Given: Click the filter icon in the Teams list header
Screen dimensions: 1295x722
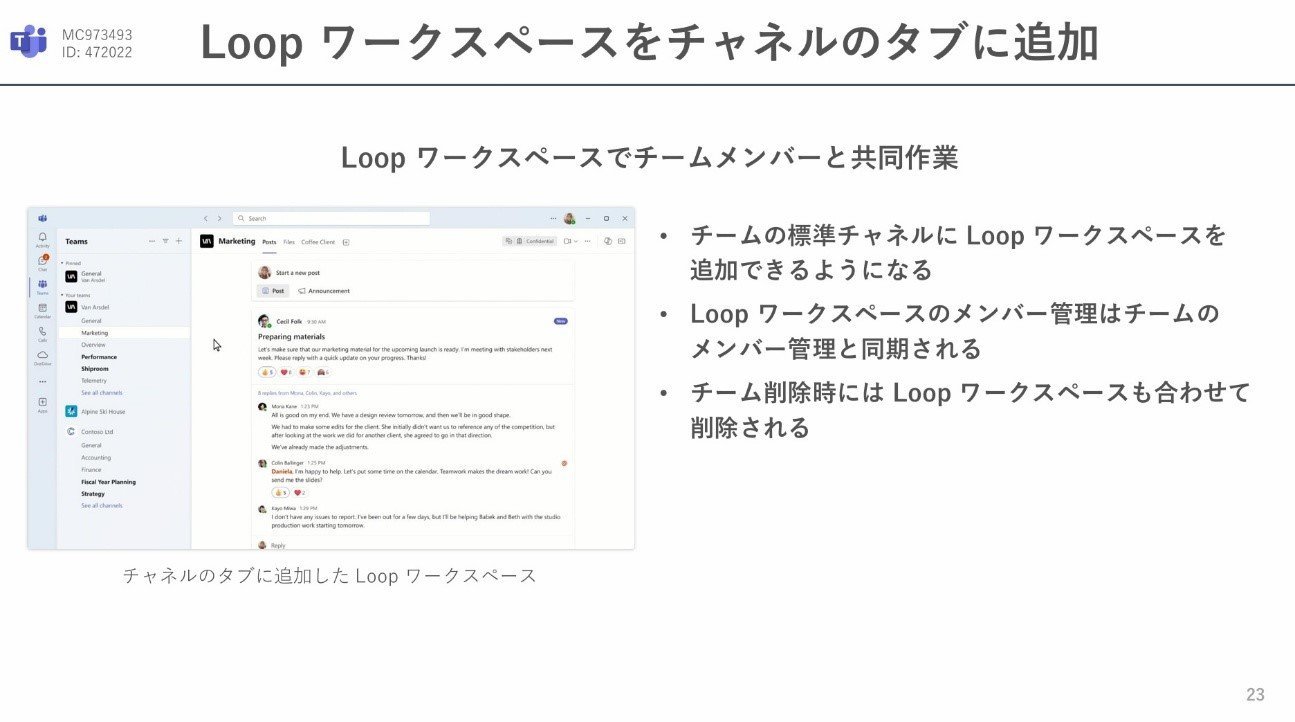Looking at the screenshot, I should 166,241.
